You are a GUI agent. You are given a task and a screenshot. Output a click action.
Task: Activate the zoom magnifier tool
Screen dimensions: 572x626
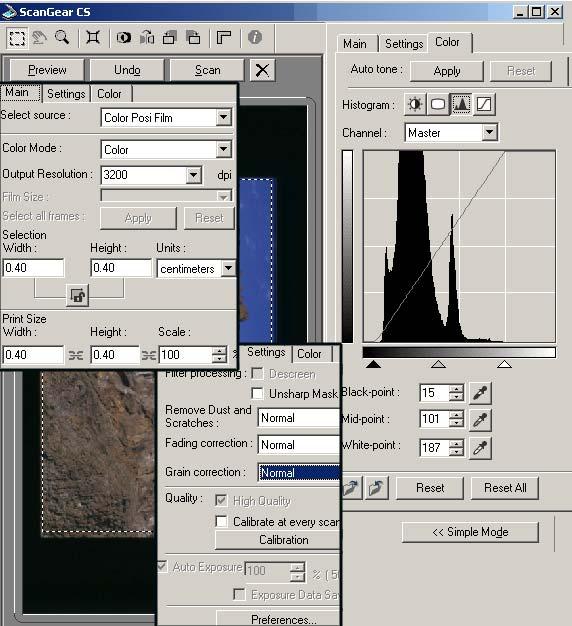pos(62,38)
